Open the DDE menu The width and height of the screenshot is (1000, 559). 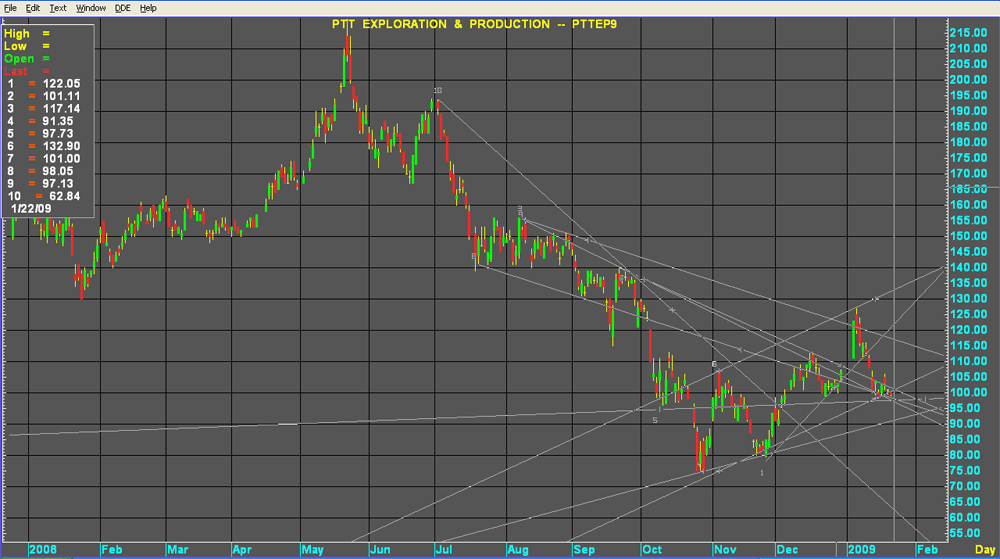(122, 8)
